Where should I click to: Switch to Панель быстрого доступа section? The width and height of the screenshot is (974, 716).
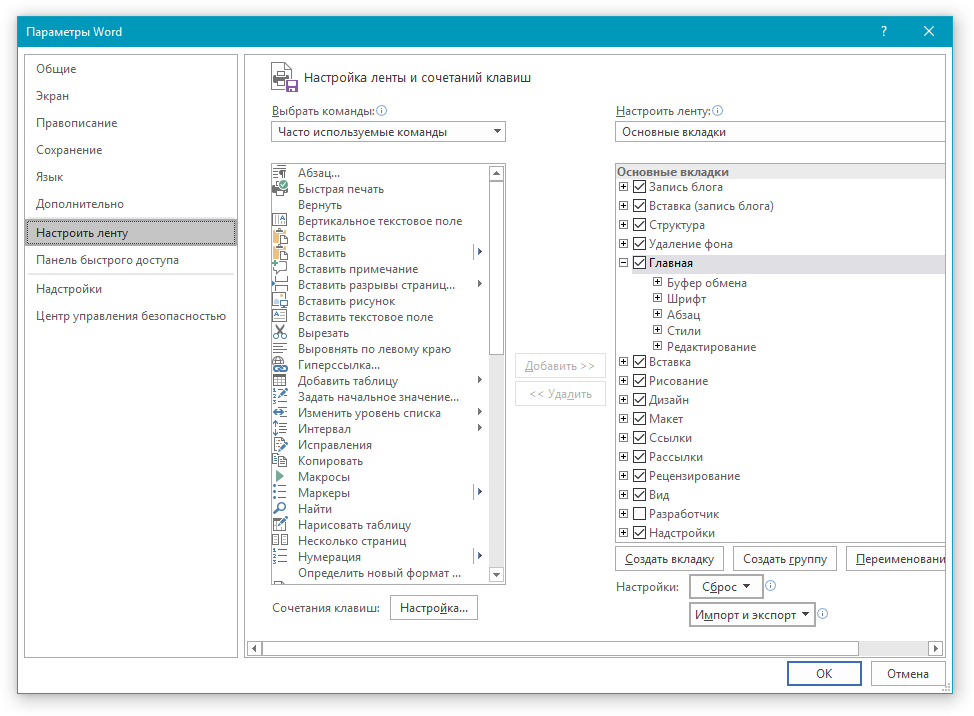click(107, 260)
